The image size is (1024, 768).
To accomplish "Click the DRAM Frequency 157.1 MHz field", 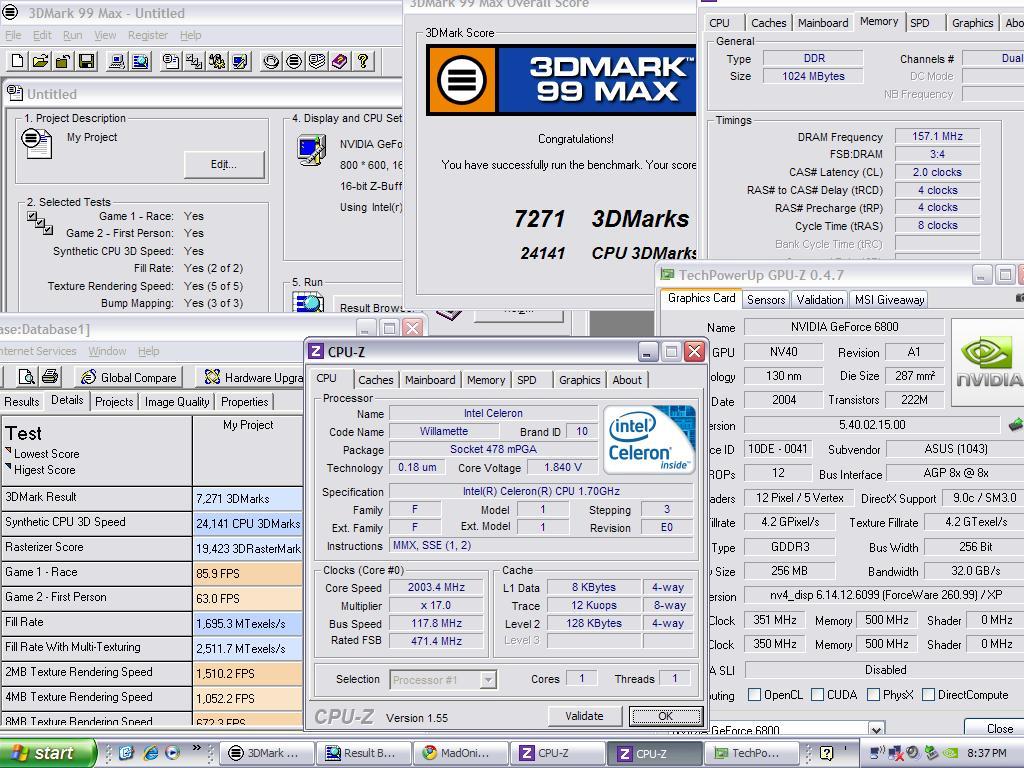I will click(937, 136).
